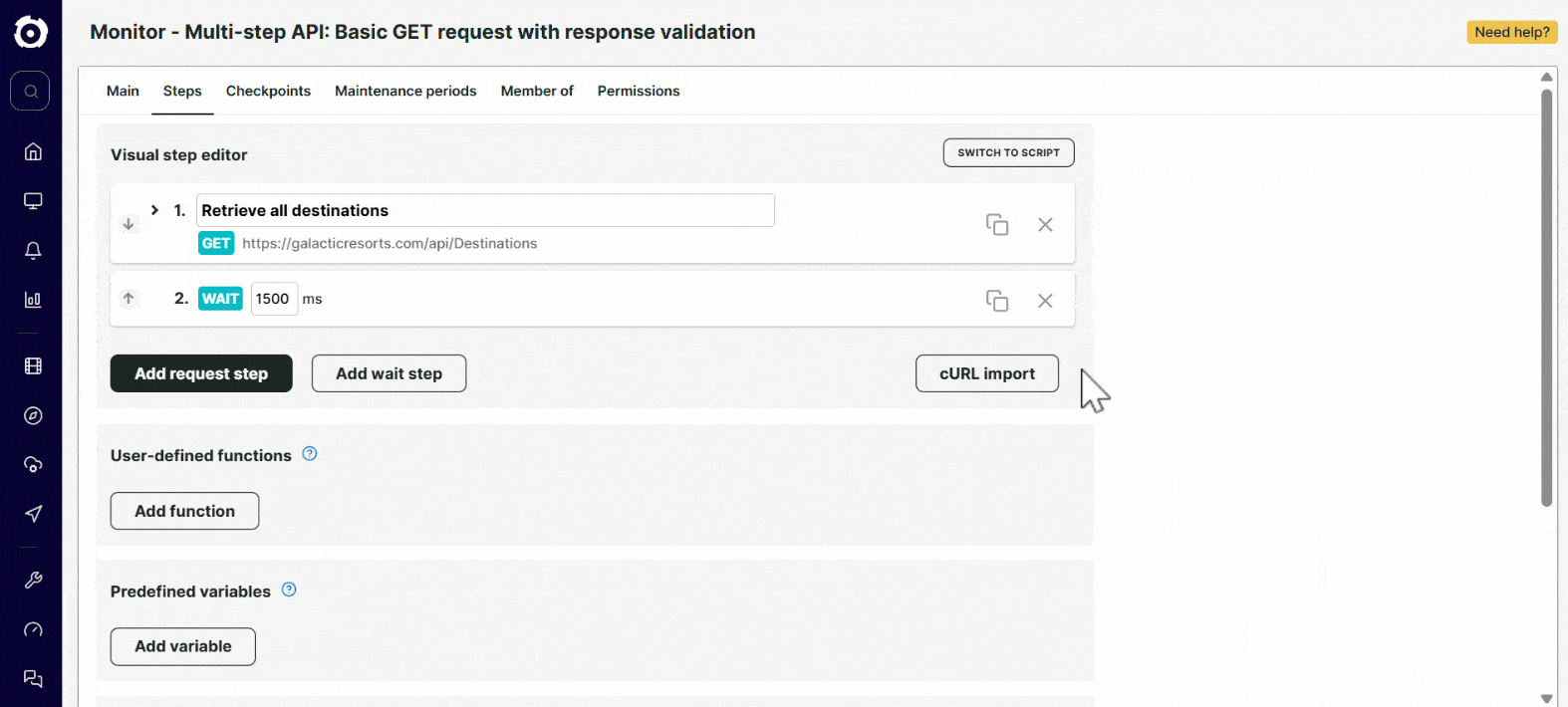This screenshot has height=707, width=1568.
Task: Move wait step up with arrow
Action: point(129,298)
